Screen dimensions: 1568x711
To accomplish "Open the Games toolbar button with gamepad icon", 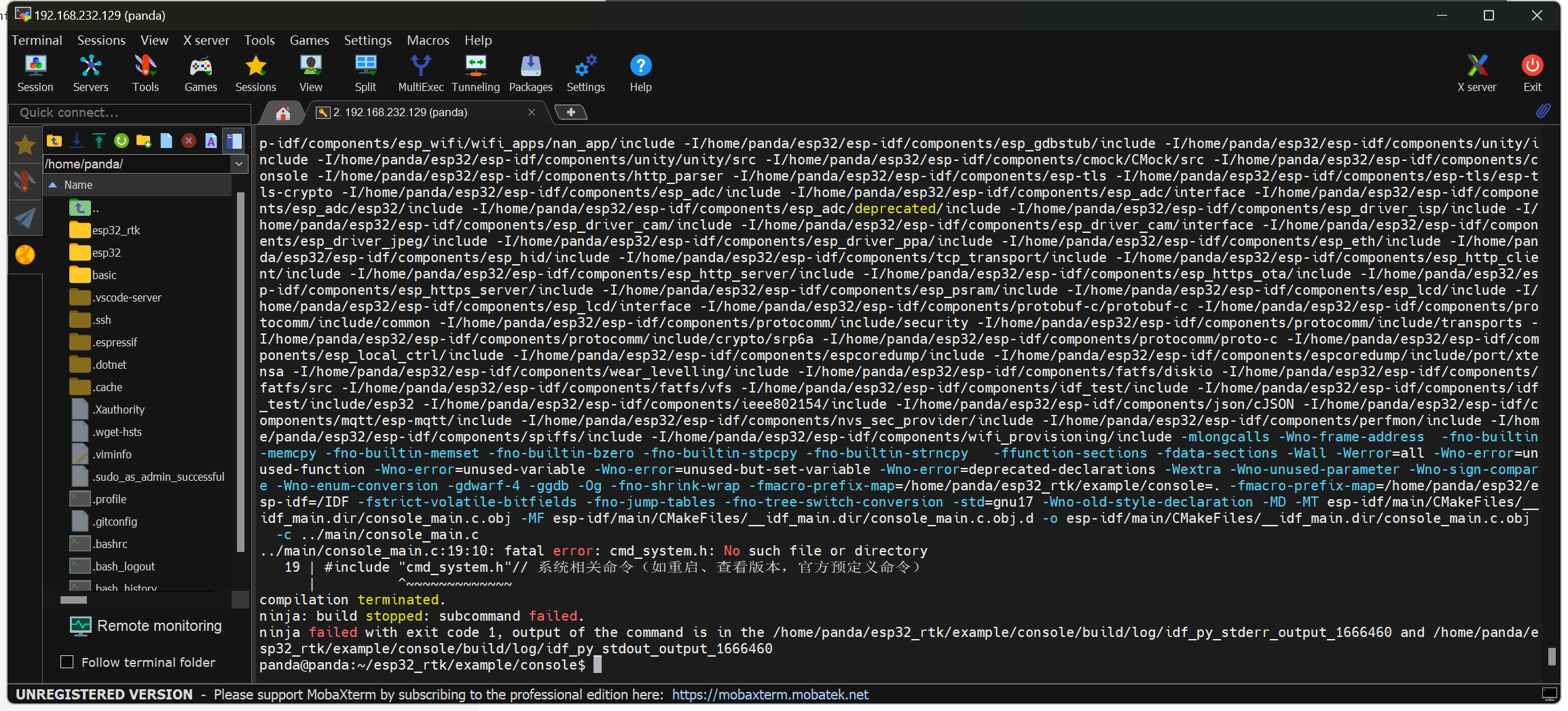I will tap(200, 73).
